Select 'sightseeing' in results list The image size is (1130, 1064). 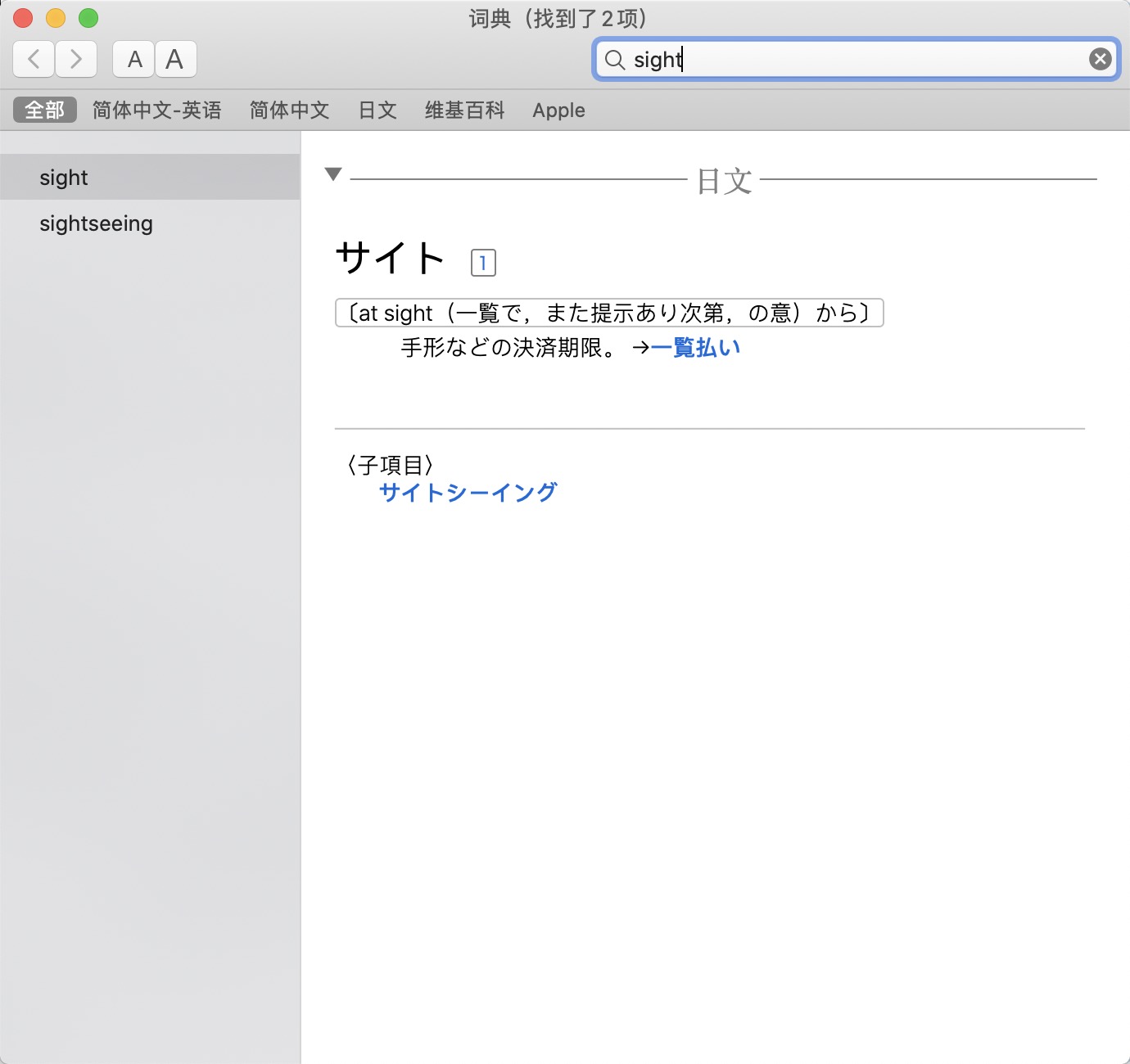coord(96,223)
